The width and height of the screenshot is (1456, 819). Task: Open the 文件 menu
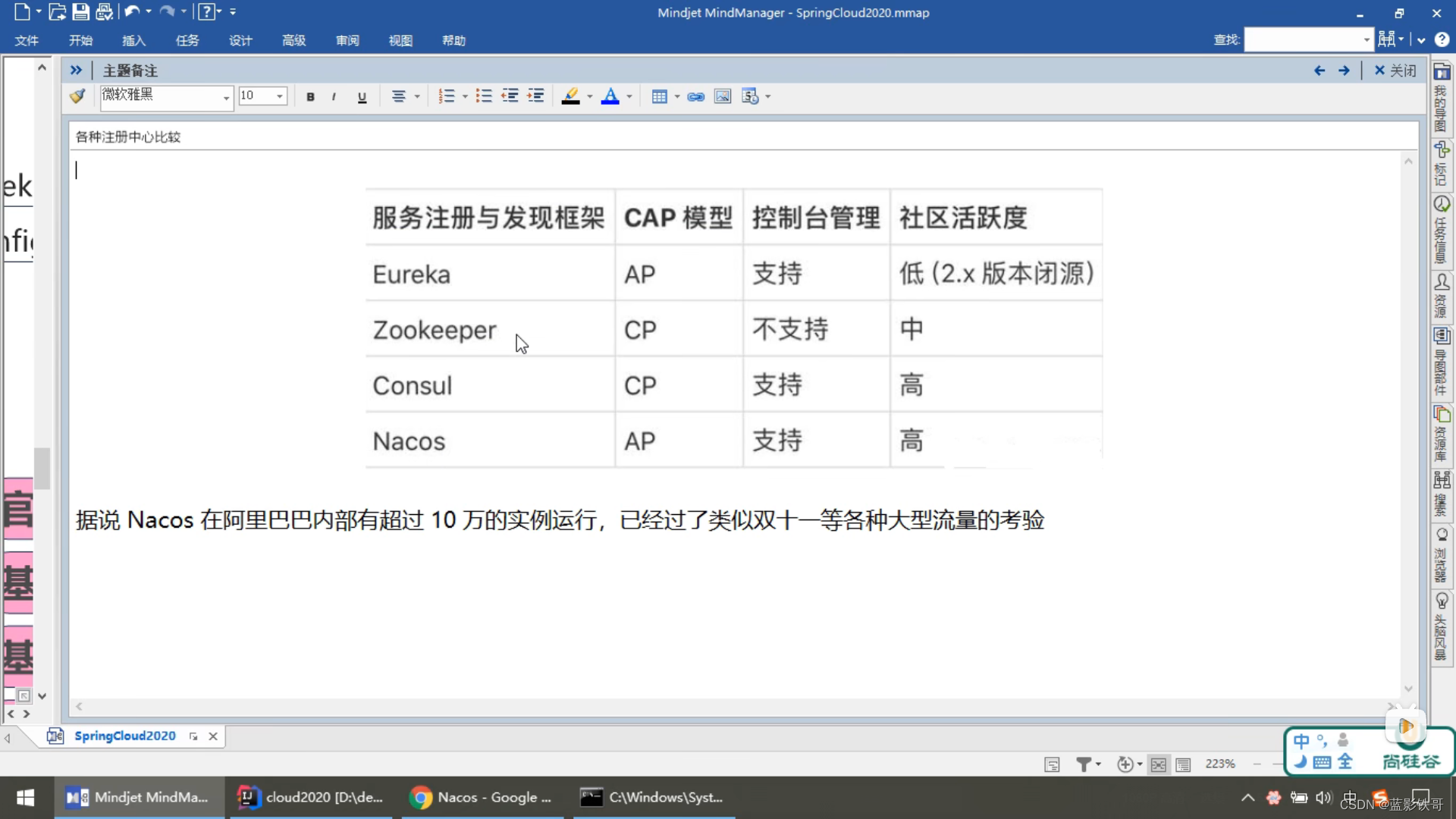[x=27, y=40]
